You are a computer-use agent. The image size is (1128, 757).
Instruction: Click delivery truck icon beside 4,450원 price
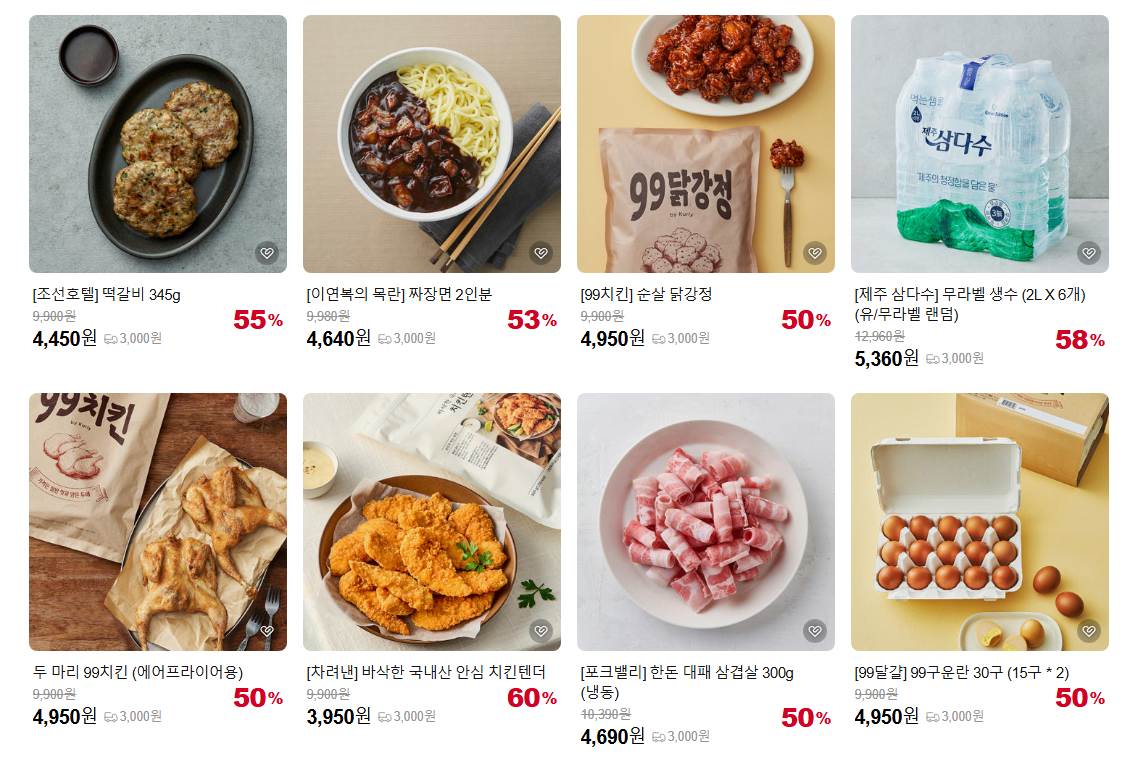[110, 339]
